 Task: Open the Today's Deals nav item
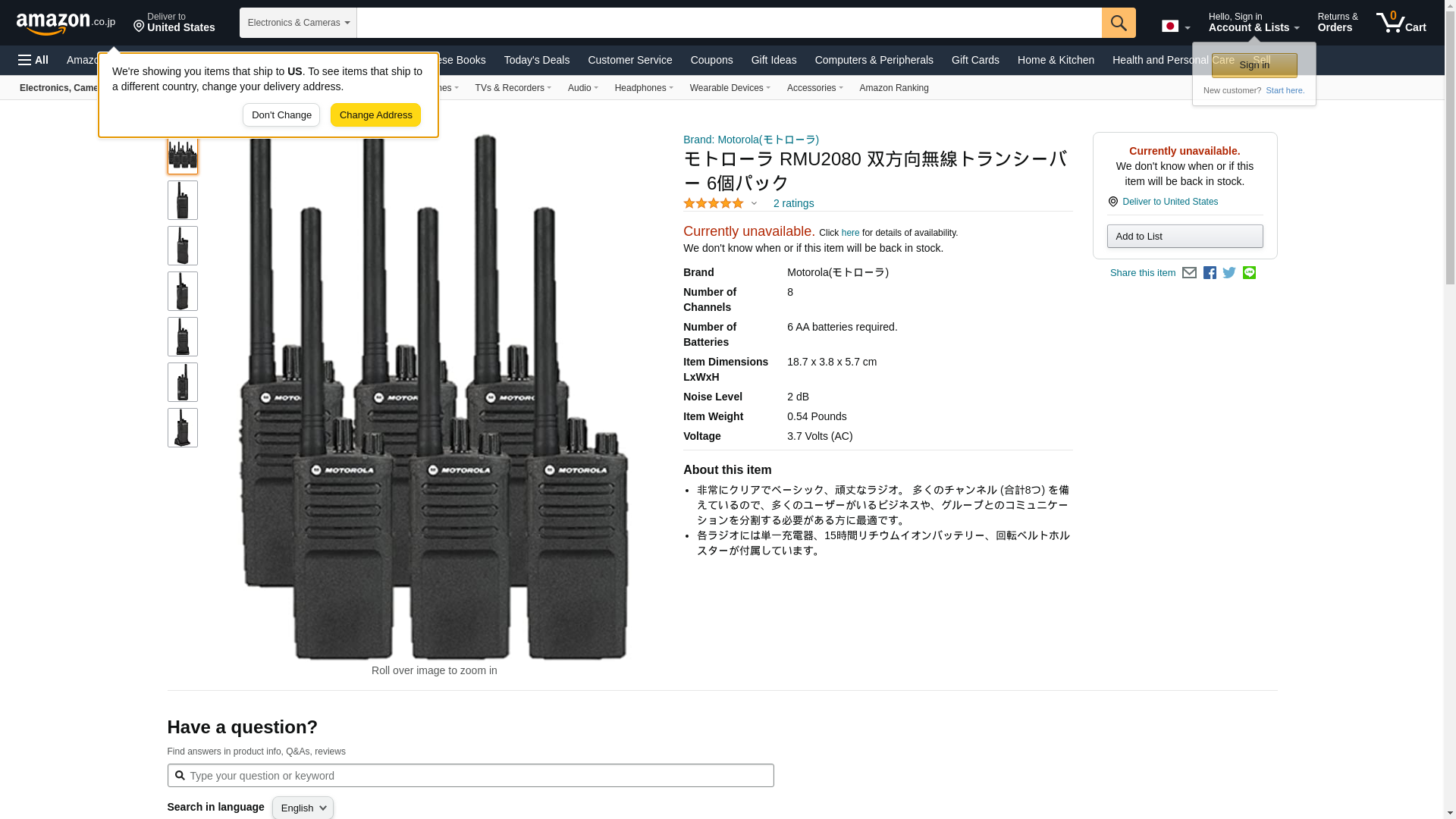pos(536,60)
